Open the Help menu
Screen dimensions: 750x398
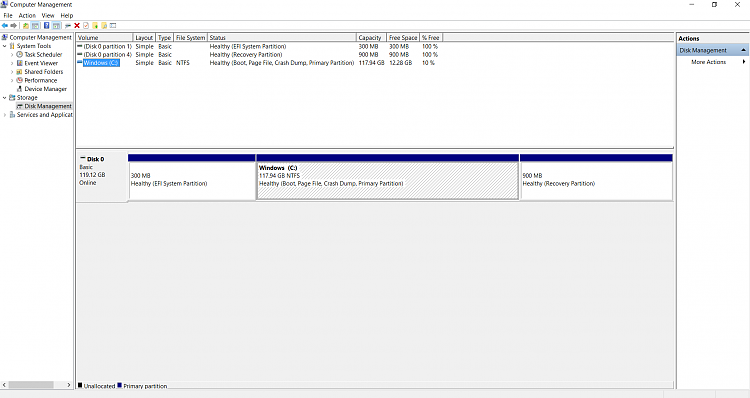point(67,15)
